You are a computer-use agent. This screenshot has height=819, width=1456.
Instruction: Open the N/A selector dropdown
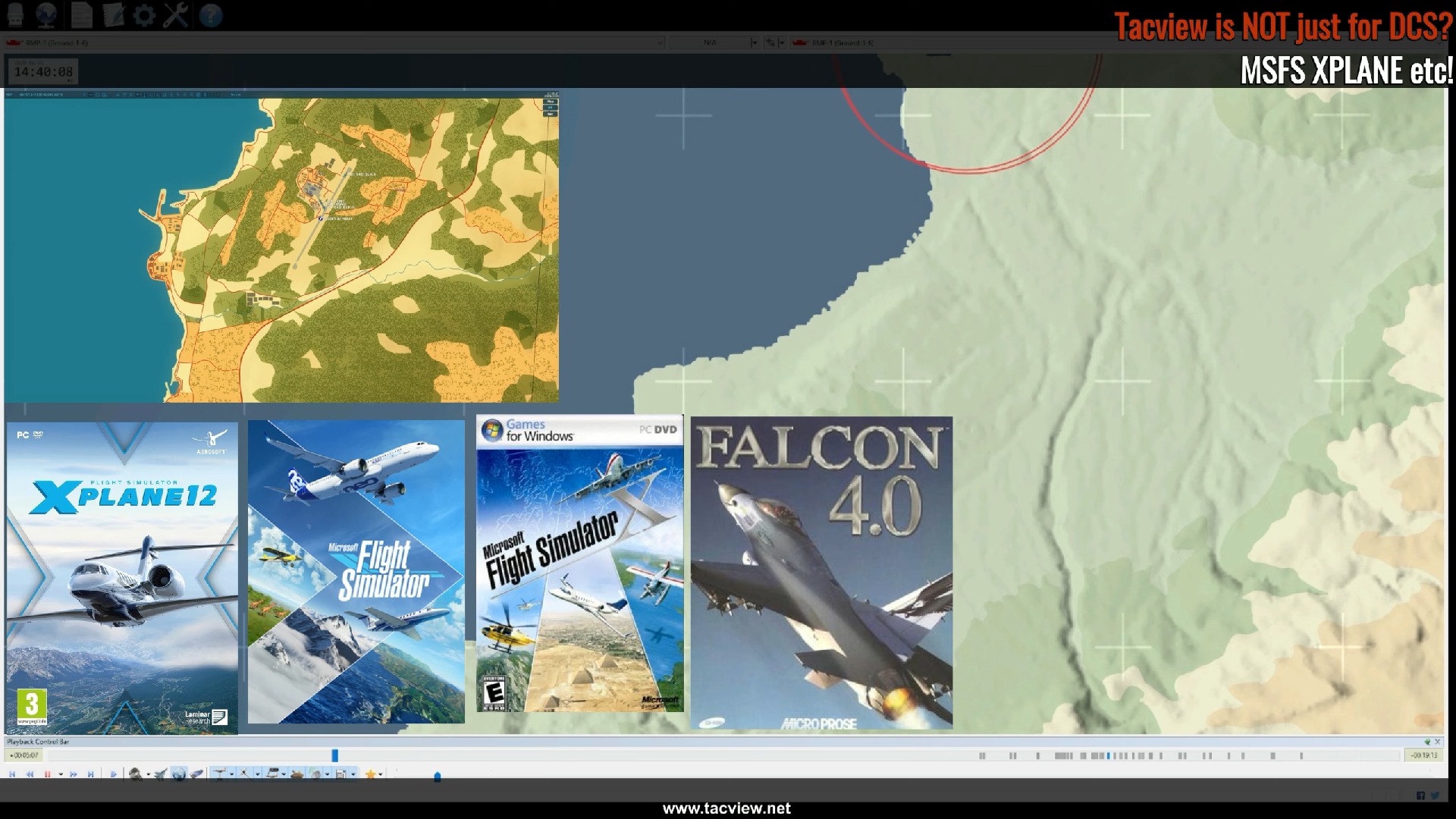pyautogui.click(x=714, y=42)
